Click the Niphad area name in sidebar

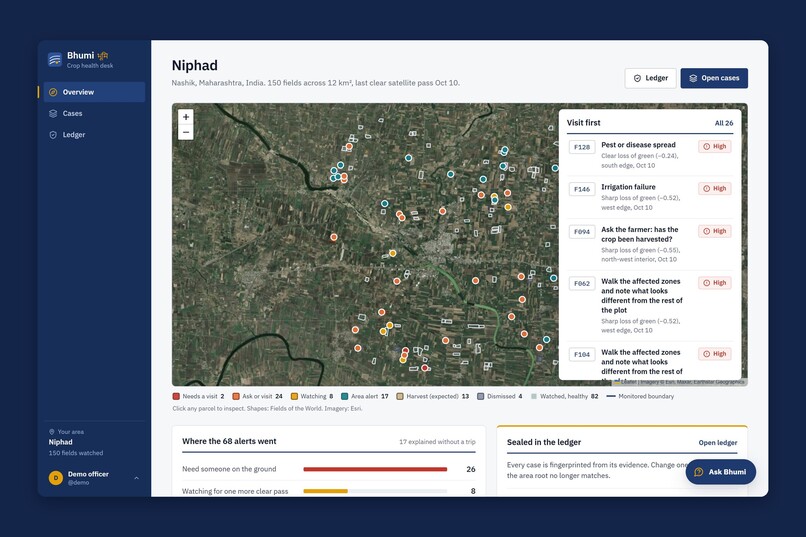click(x=61, y=442)
